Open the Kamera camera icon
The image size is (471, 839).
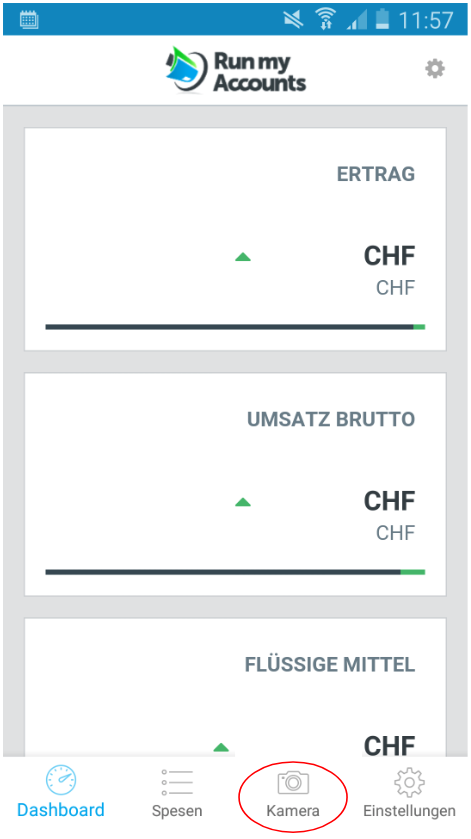293,782
